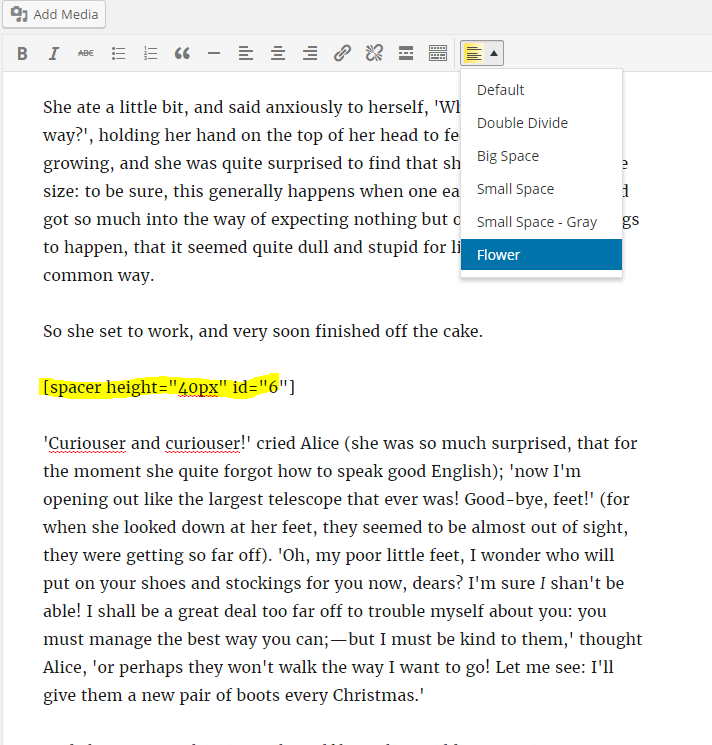712x745 pixels.
Task: Toggle bold formatting
Action: tap(22, 54)
